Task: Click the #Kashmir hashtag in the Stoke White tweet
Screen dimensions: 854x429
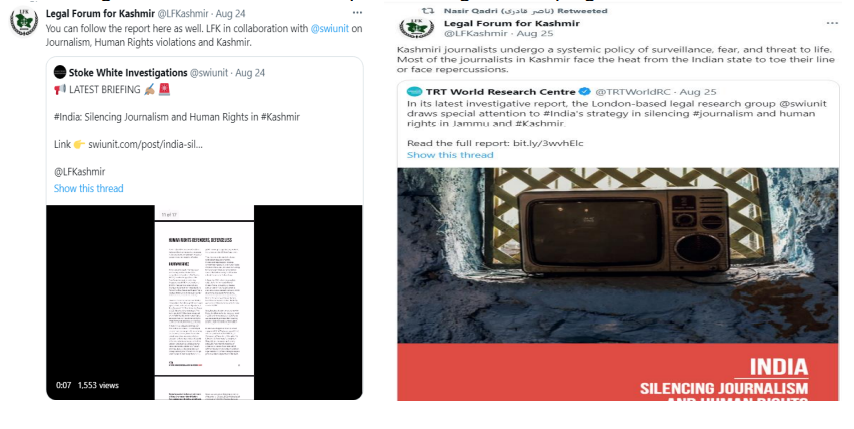Action: coord(280,117)
